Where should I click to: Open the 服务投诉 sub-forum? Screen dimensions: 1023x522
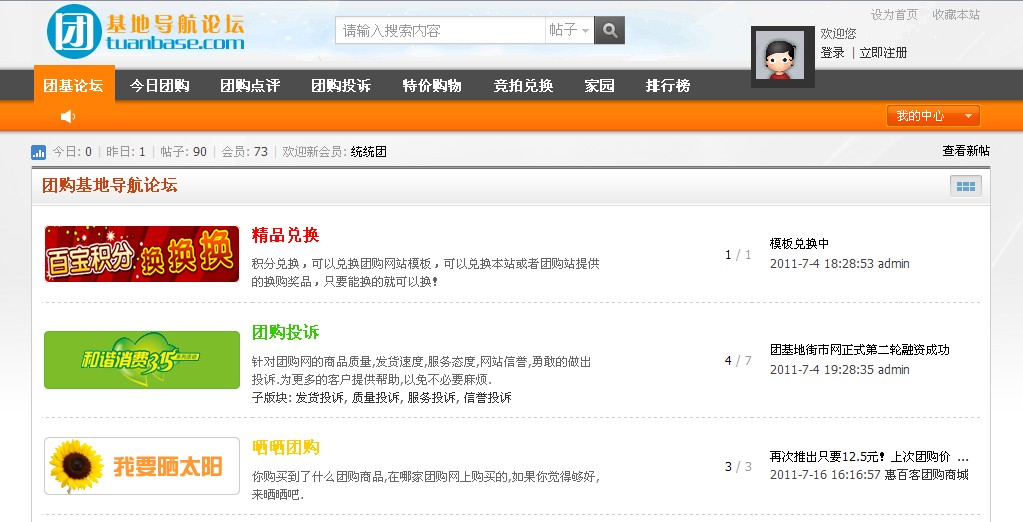(432, 397)
